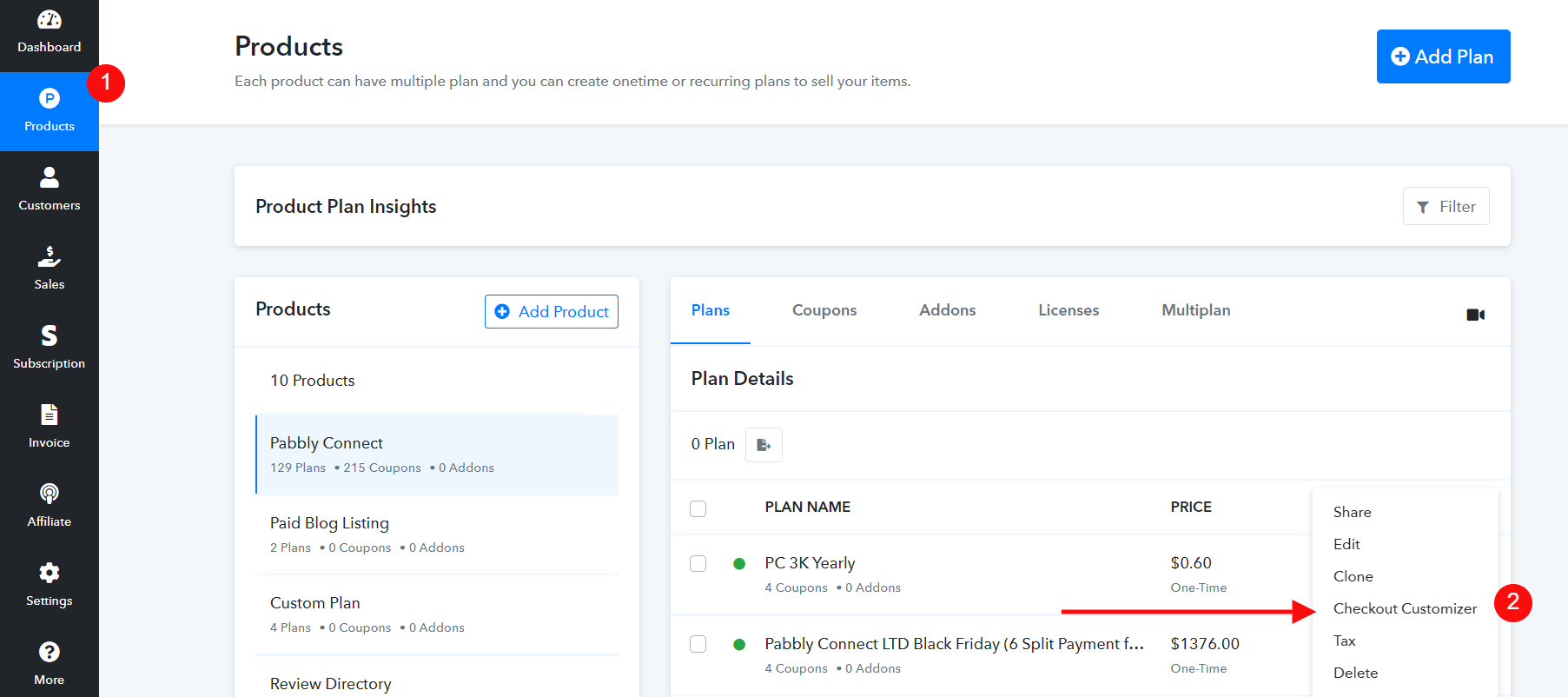1568x697 pixels.
Task: Choose Share from the plan context menu
Action: 1353,512
